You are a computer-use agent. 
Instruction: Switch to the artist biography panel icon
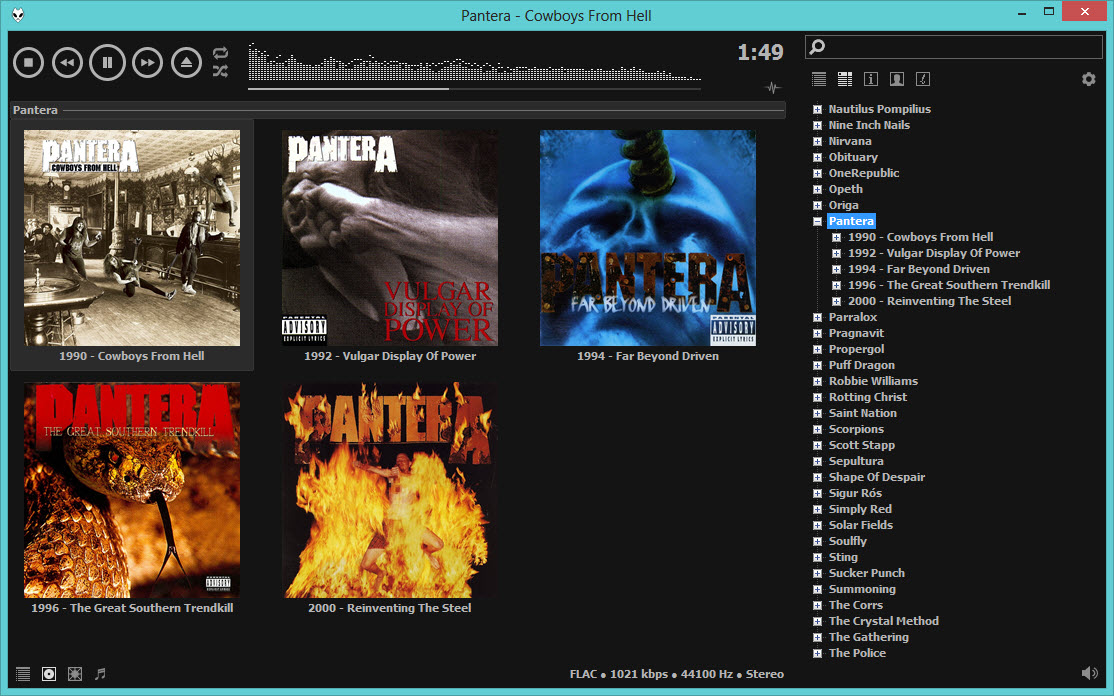point(897,79)
